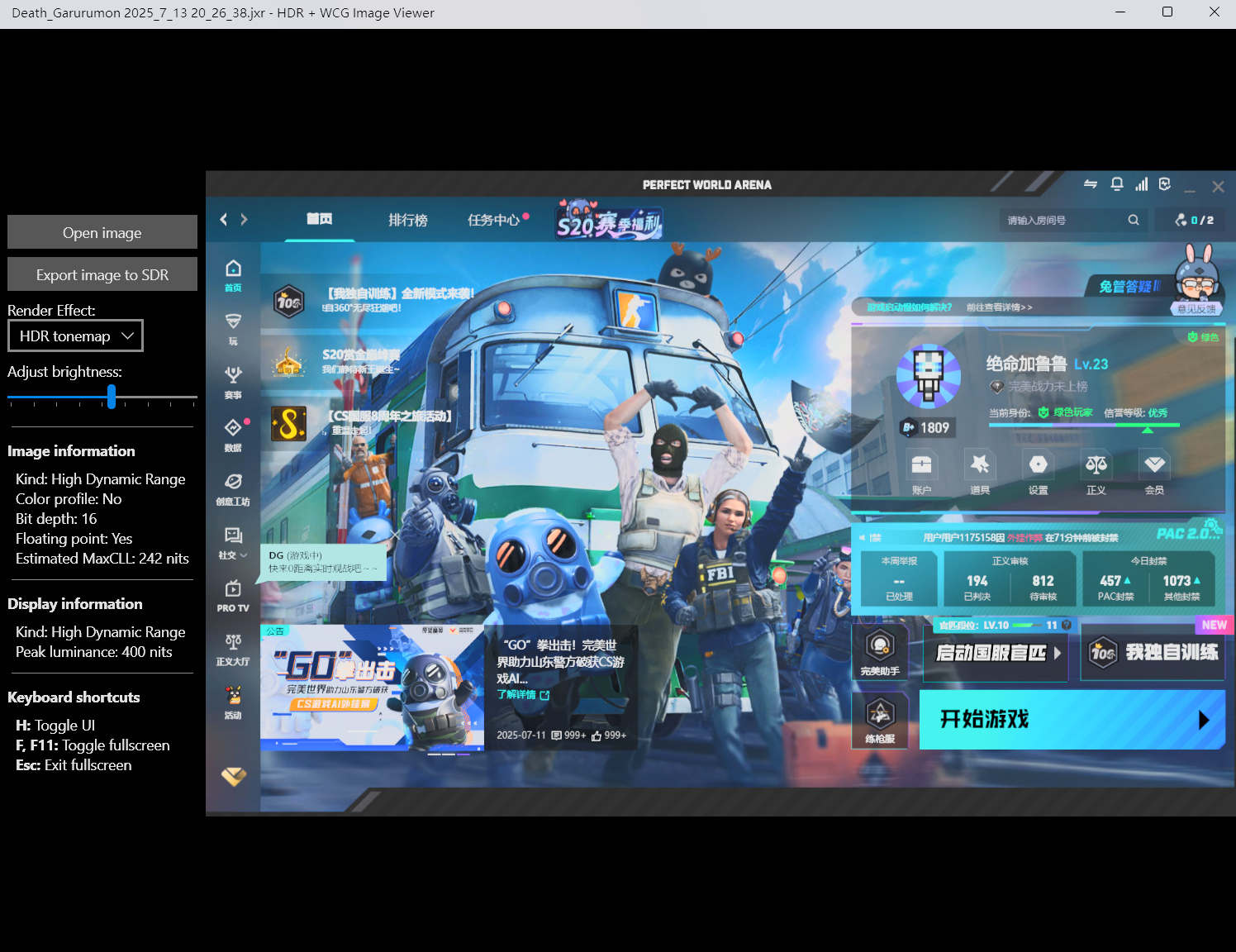Click the PAC 2.0 gear logo
The image size is (1236, 952).
pyautogui.click(x=1189, y=531)
